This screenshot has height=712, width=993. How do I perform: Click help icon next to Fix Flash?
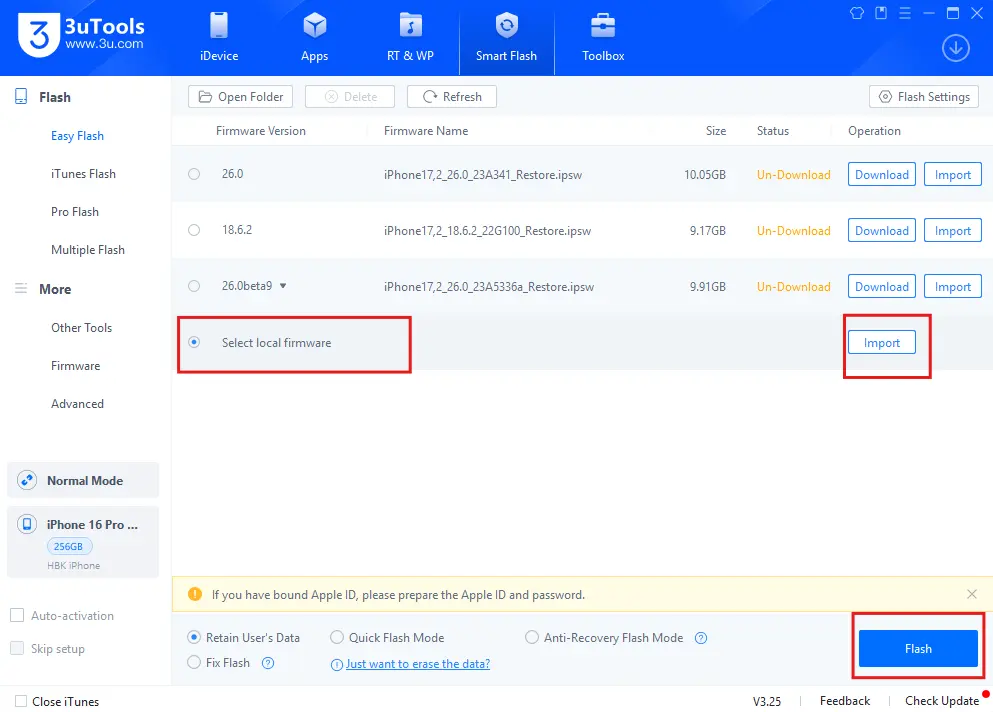268,663
